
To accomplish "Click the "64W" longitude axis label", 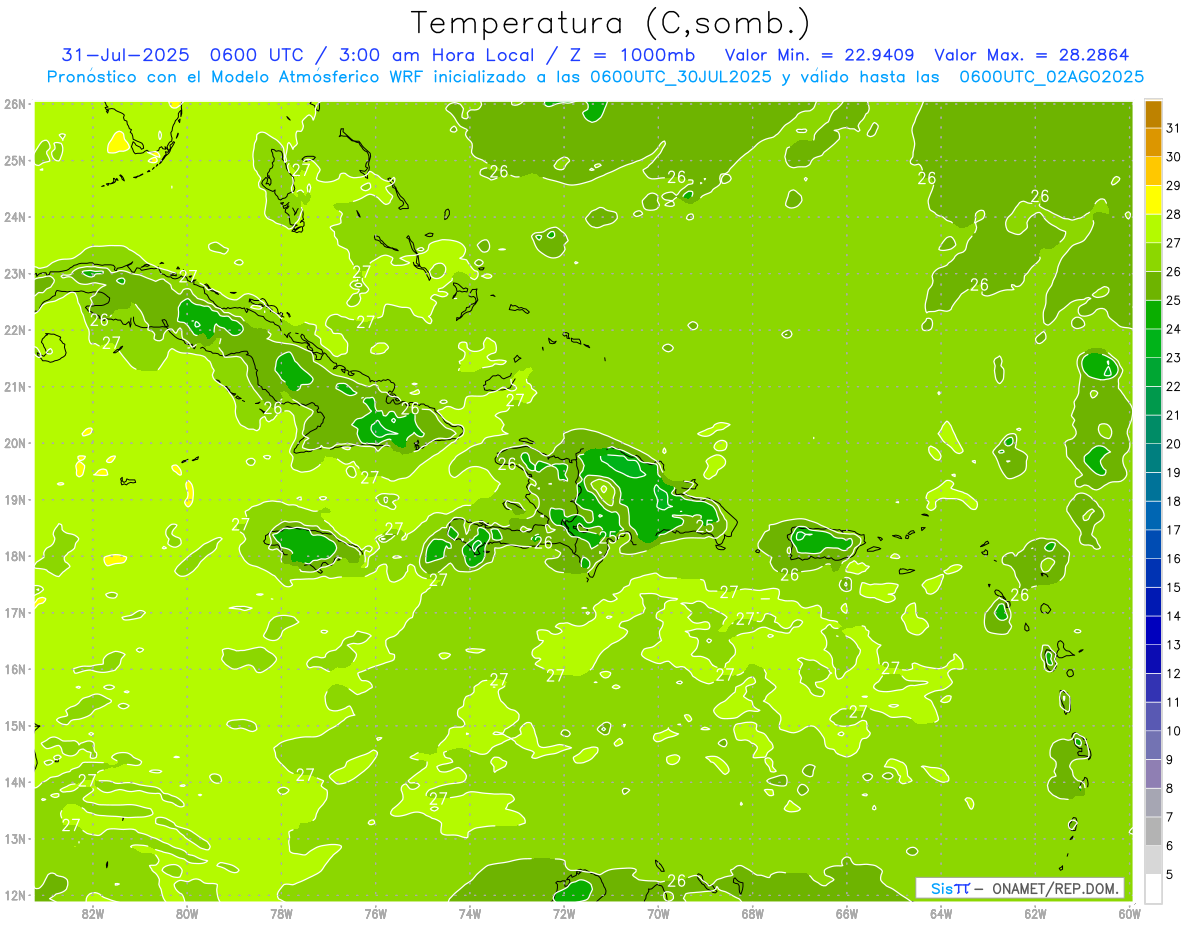I will point(941,913).
